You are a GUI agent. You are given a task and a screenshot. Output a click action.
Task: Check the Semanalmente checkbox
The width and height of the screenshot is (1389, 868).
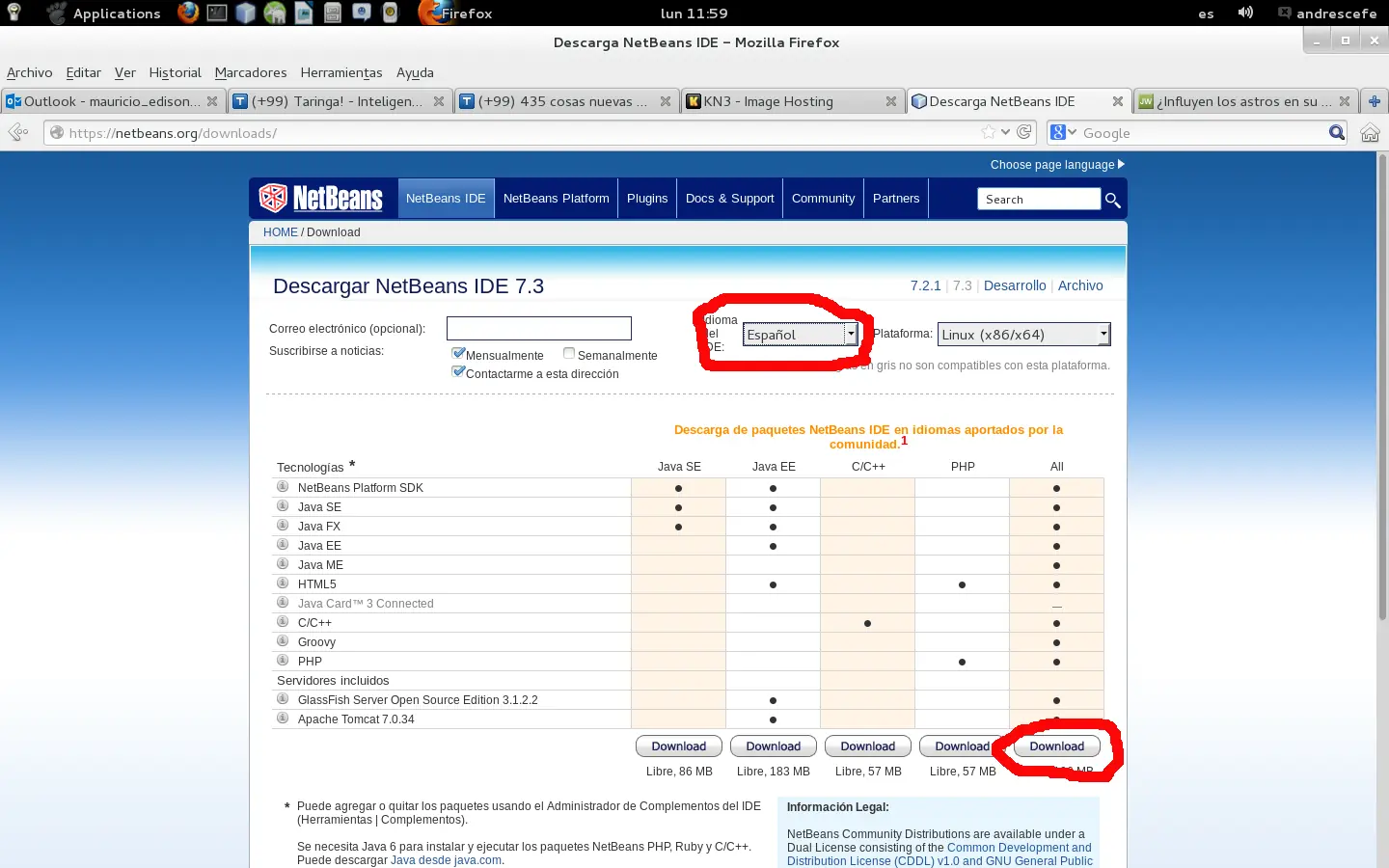(569, 354)
